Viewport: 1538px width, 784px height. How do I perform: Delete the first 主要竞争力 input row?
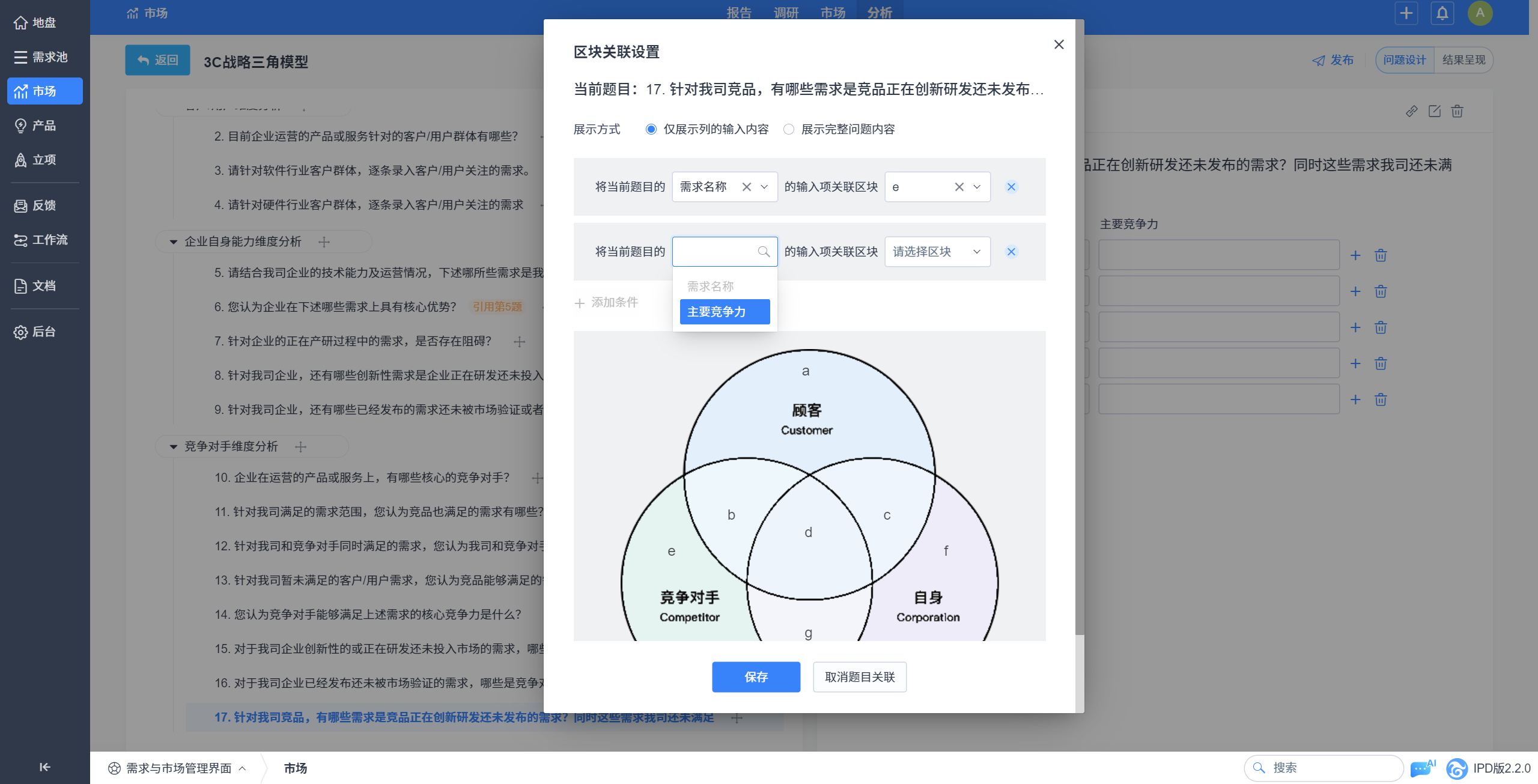click(x=1381, y=255)
